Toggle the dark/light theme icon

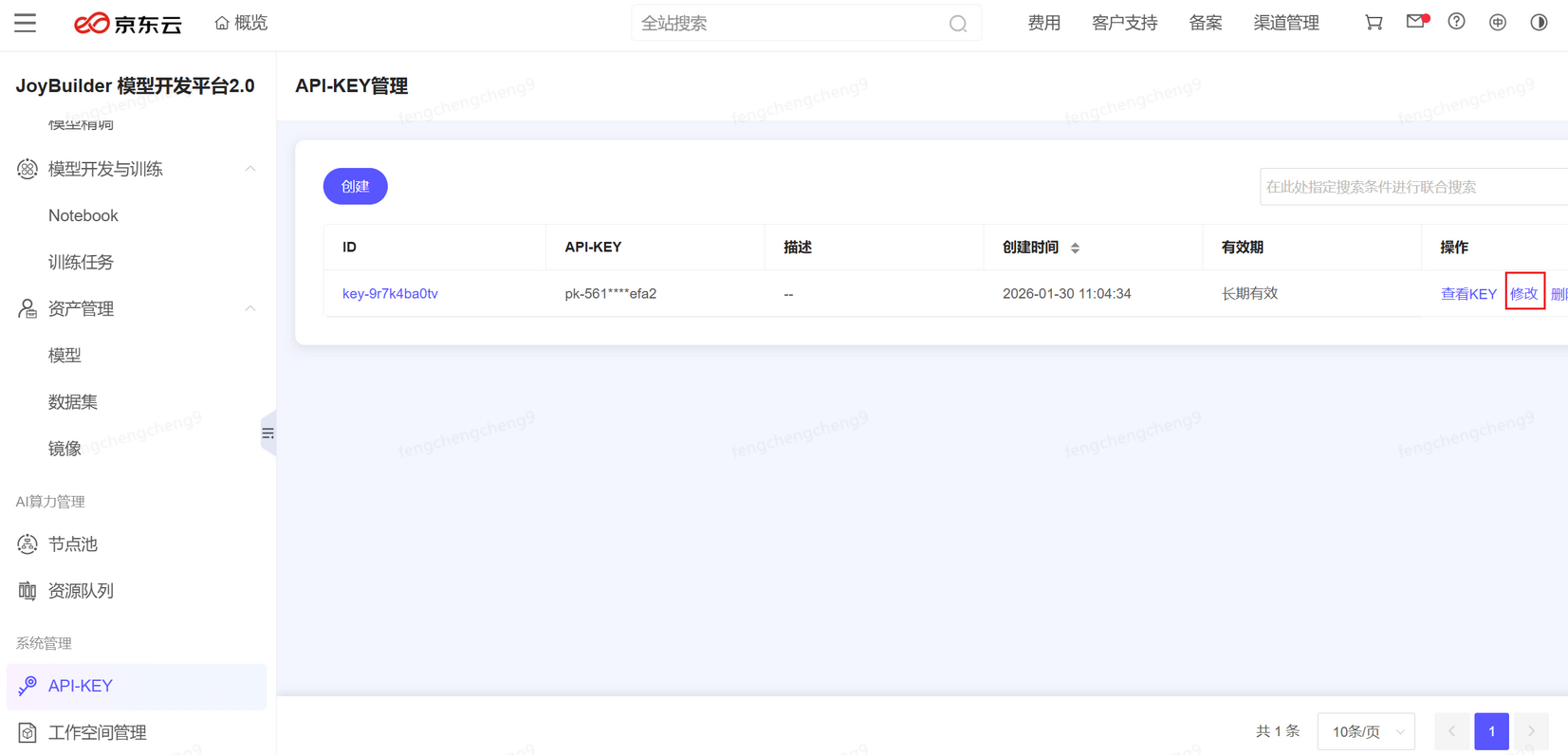[x=1539, y=22]
